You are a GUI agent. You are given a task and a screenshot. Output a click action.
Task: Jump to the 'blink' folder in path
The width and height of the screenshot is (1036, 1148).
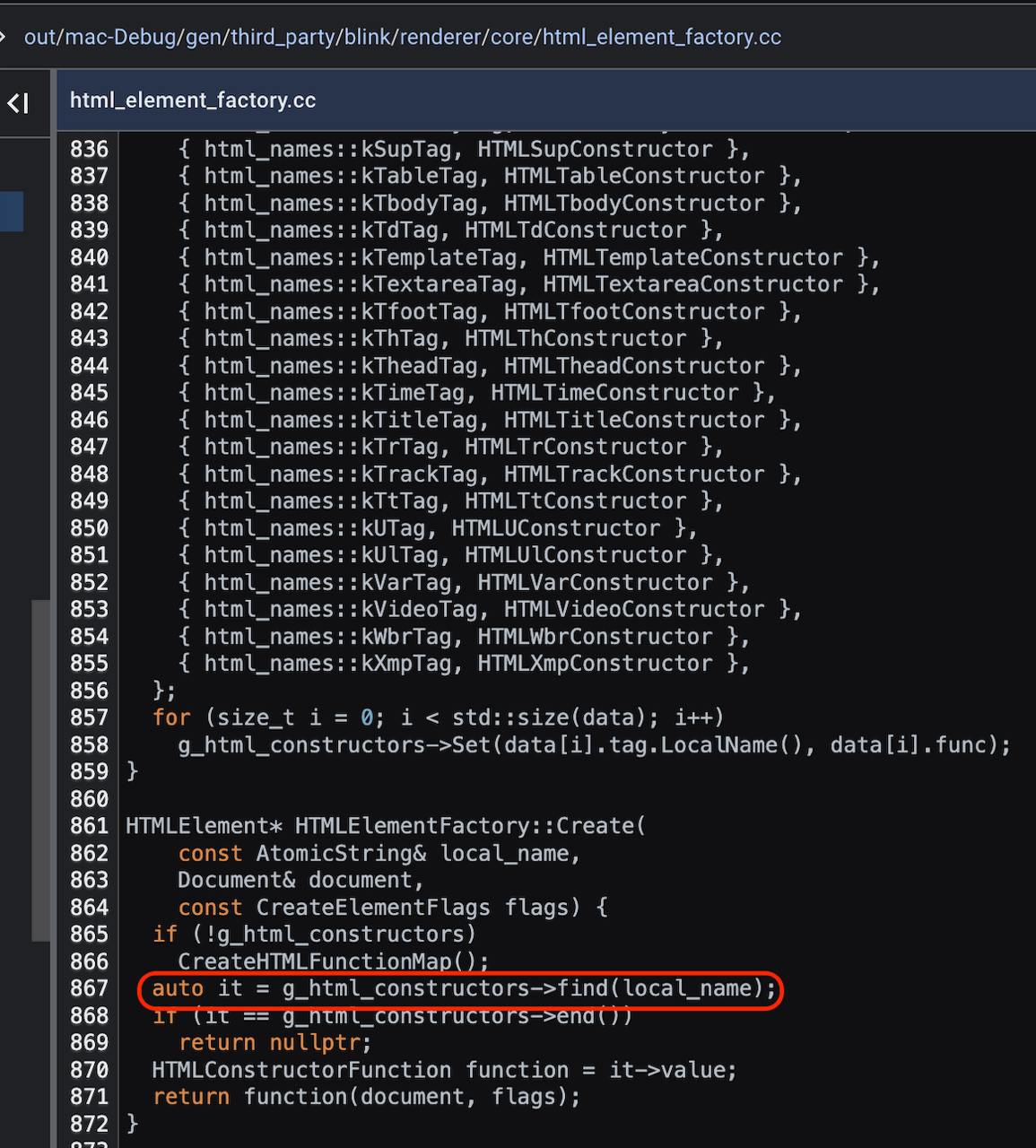[x=368, y=37]
